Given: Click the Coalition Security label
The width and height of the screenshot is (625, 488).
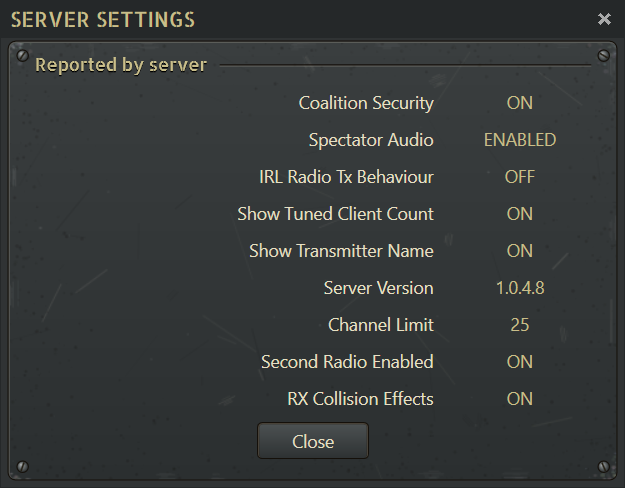Looking at the screenshot, I should 366,103.
